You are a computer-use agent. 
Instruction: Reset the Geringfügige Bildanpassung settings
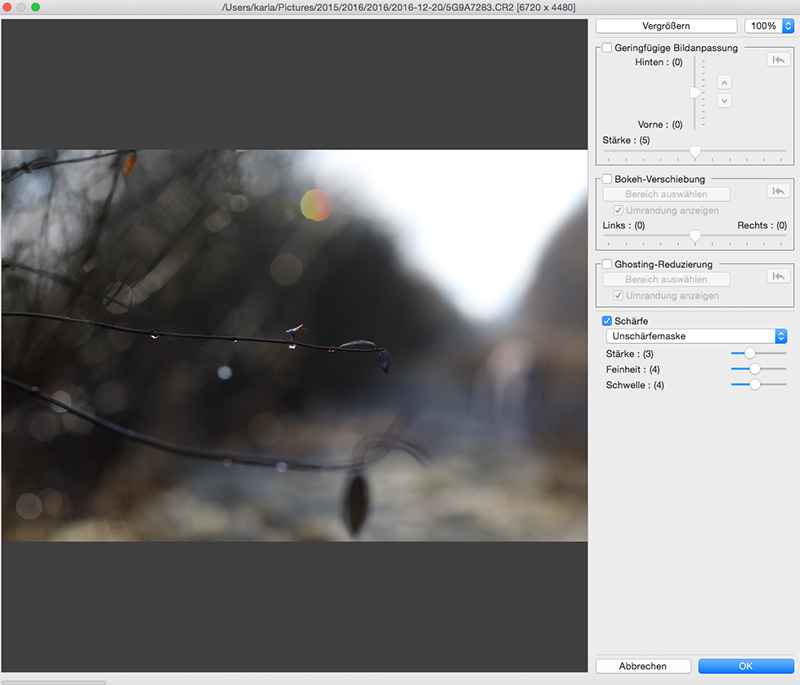(777, 60)
